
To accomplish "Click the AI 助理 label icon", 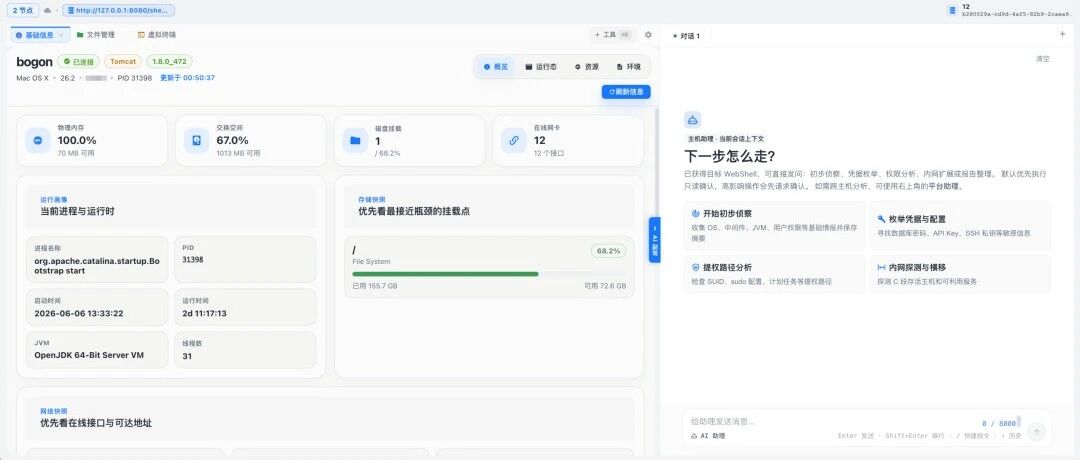I will coord(694,436).
